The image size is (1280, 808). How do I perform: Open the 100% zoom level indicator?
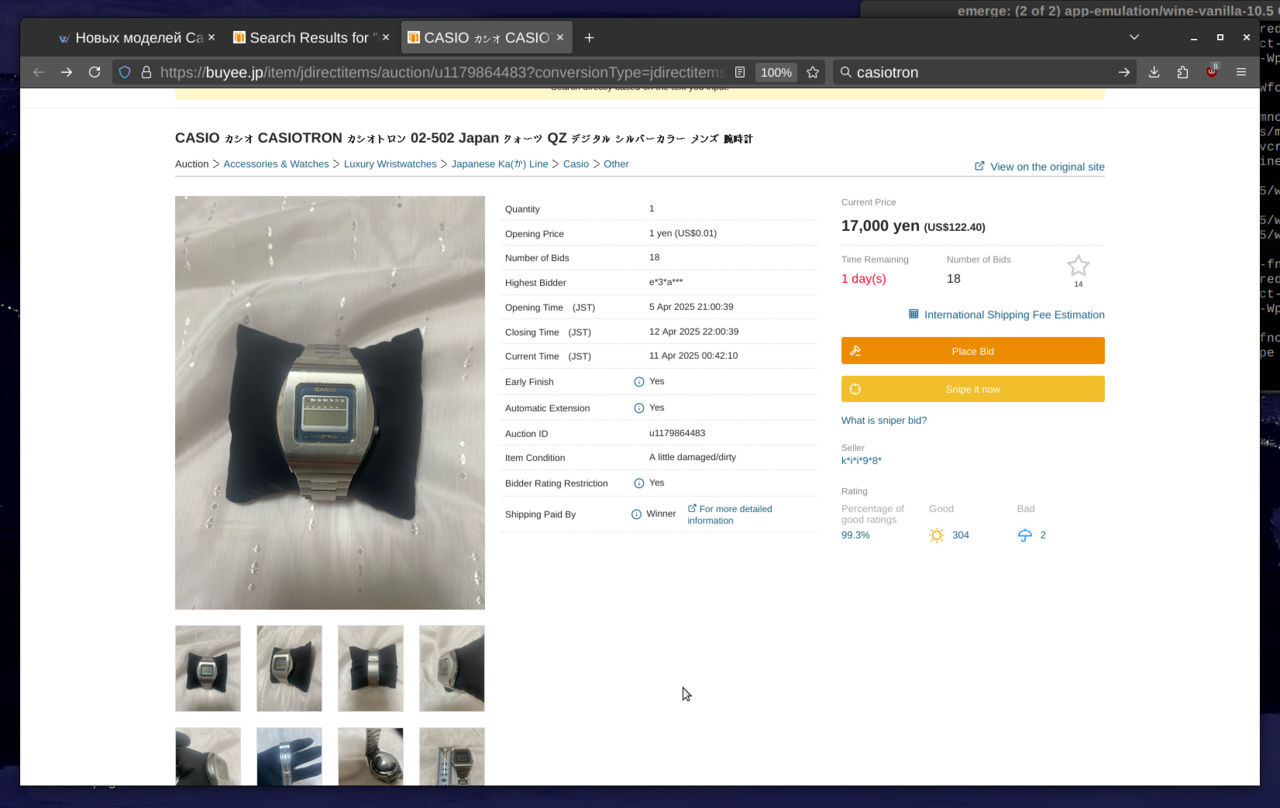(776, 72)
